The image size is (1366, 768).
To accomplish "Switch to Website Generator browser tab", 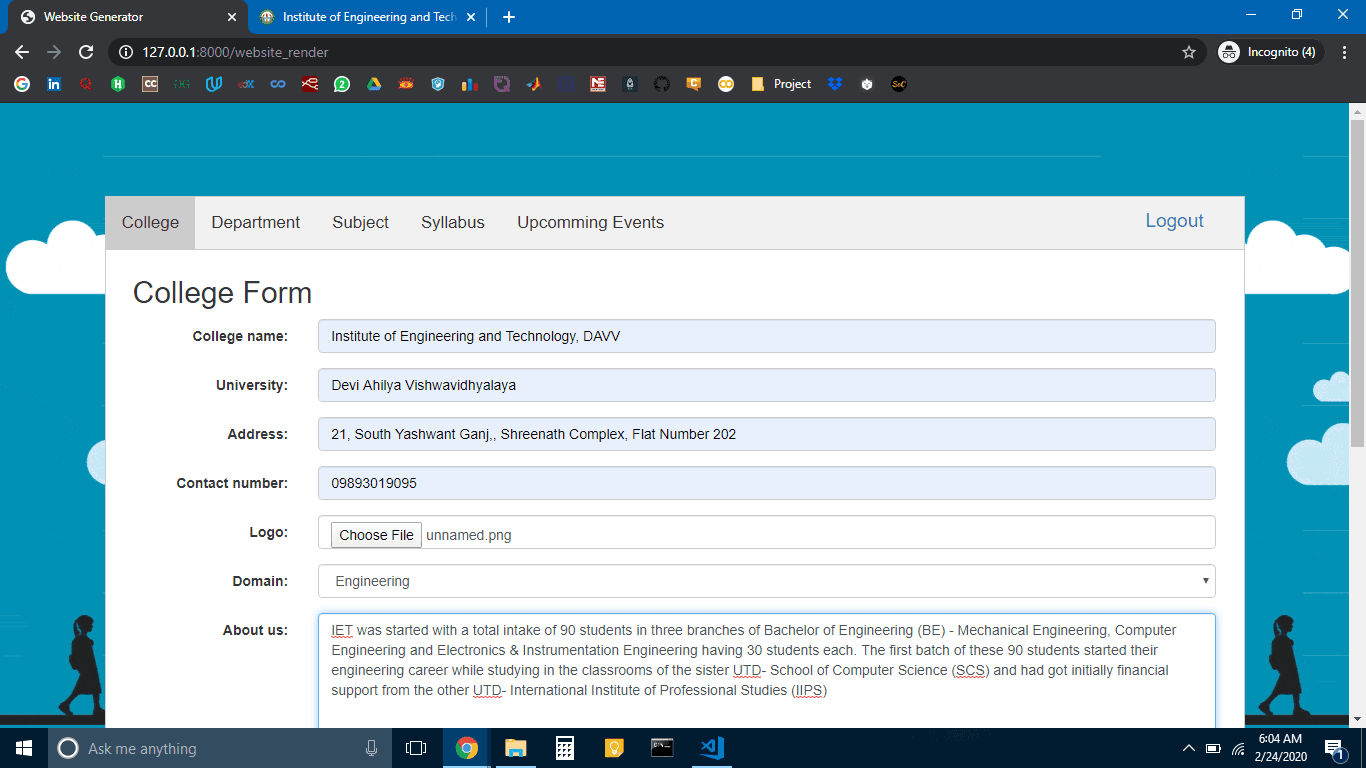I will click(128, 17).
